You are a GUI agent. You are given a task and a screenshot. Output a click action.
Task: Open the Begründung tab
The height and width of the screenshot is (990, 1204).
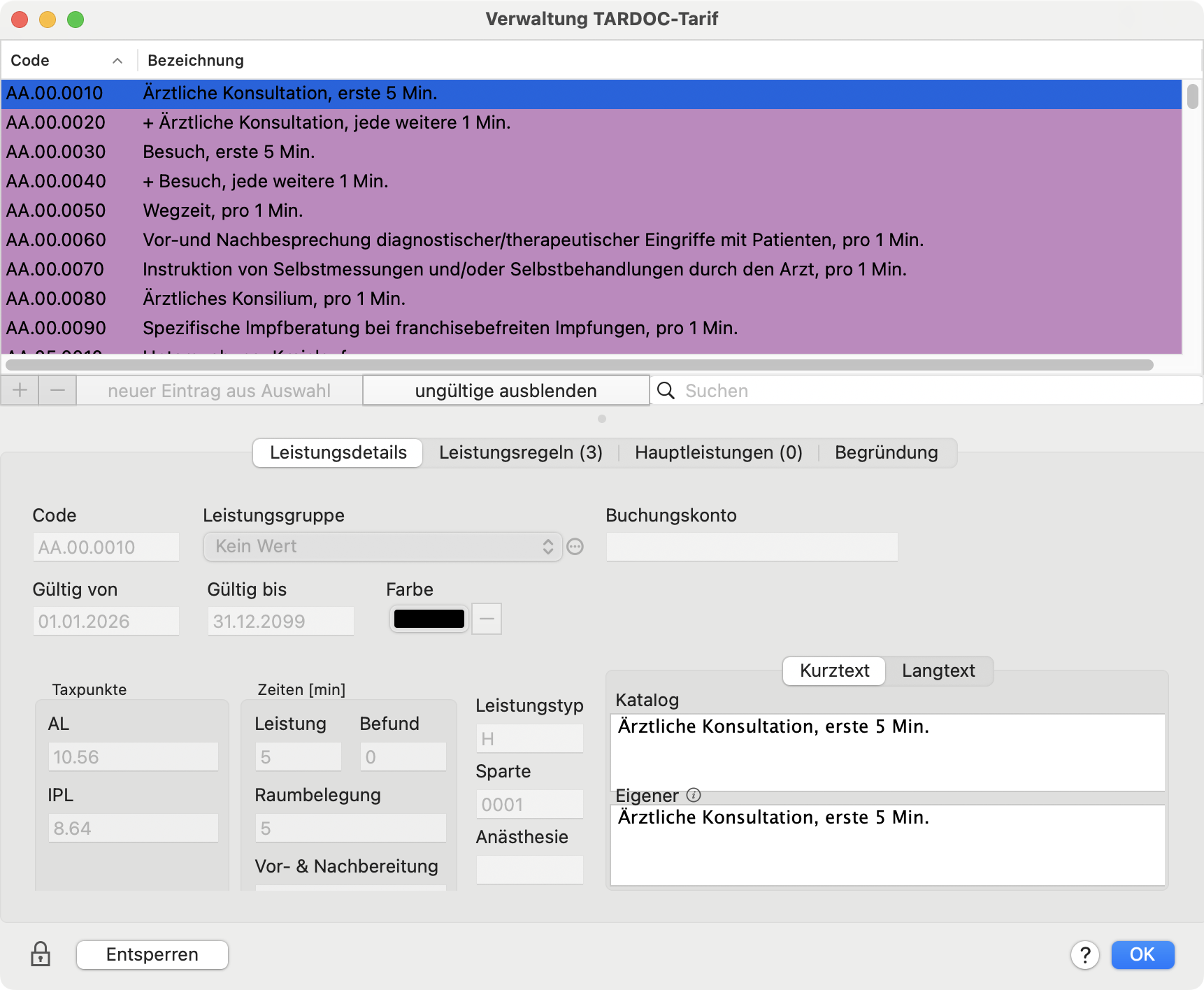coord(886,453)
